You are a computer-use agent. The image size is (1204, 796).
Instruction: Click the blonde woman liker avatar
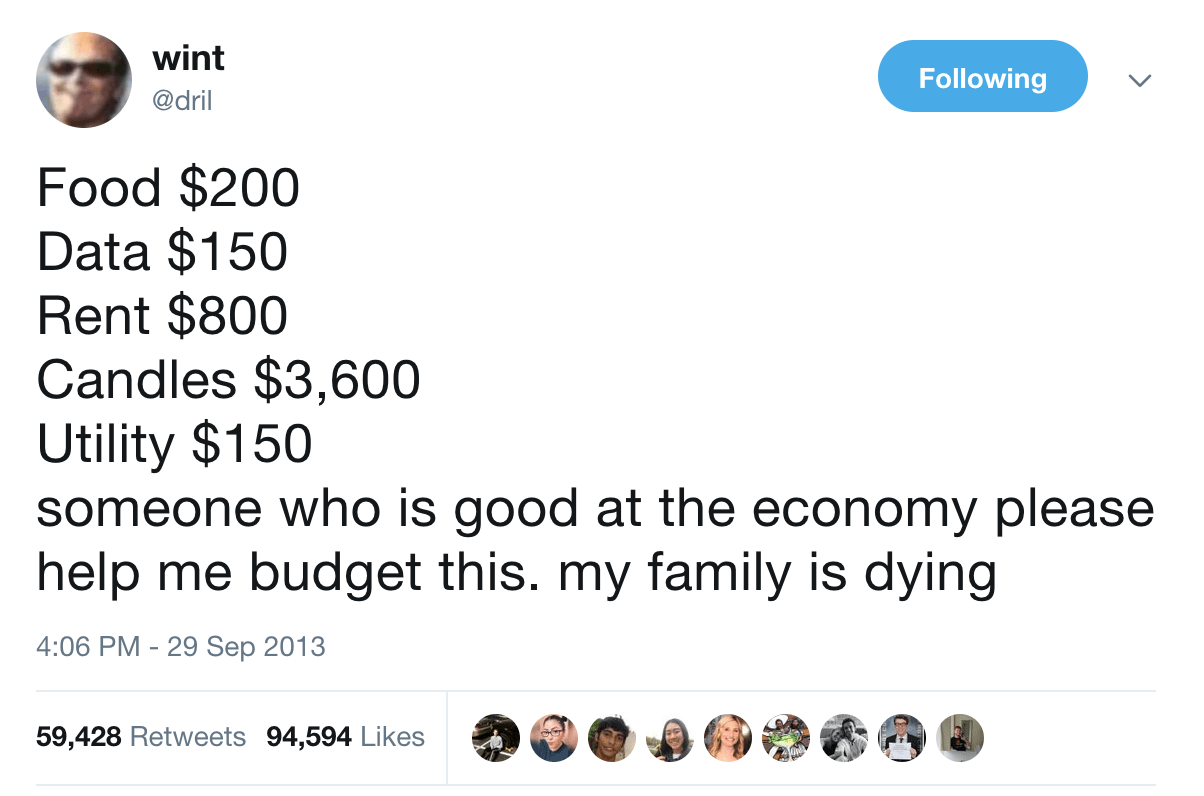coord(728,738)
